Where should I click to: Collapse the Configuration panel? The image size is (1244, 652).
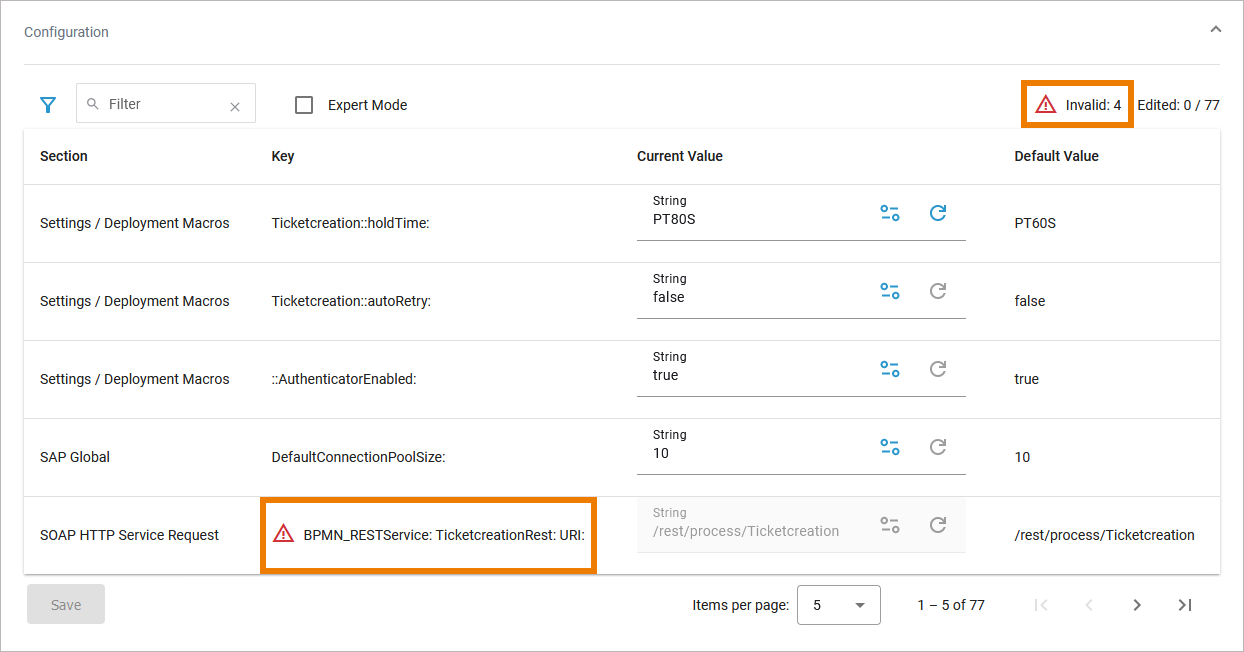coord(1215,30)
